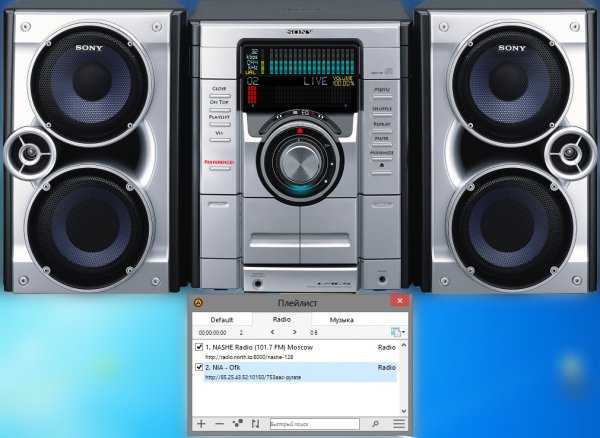Focus the quick search field
Screen dimensions: 600x438
click(315, 424)
